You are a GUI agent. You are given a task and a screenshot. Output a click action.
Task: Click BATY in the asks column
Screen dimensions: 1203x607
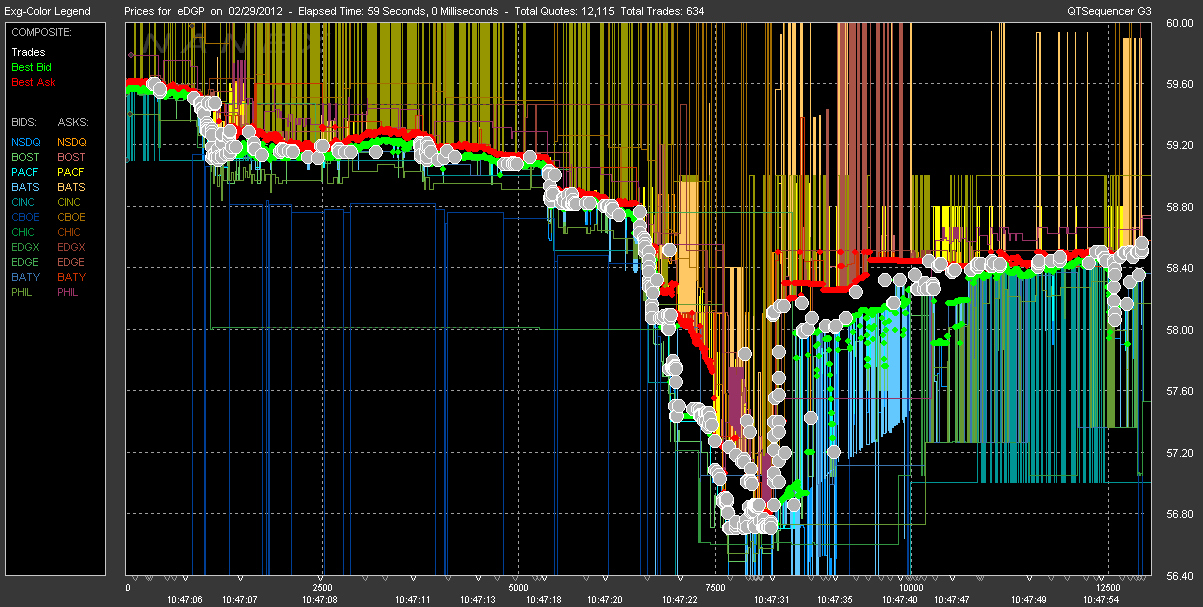(72, 277)
